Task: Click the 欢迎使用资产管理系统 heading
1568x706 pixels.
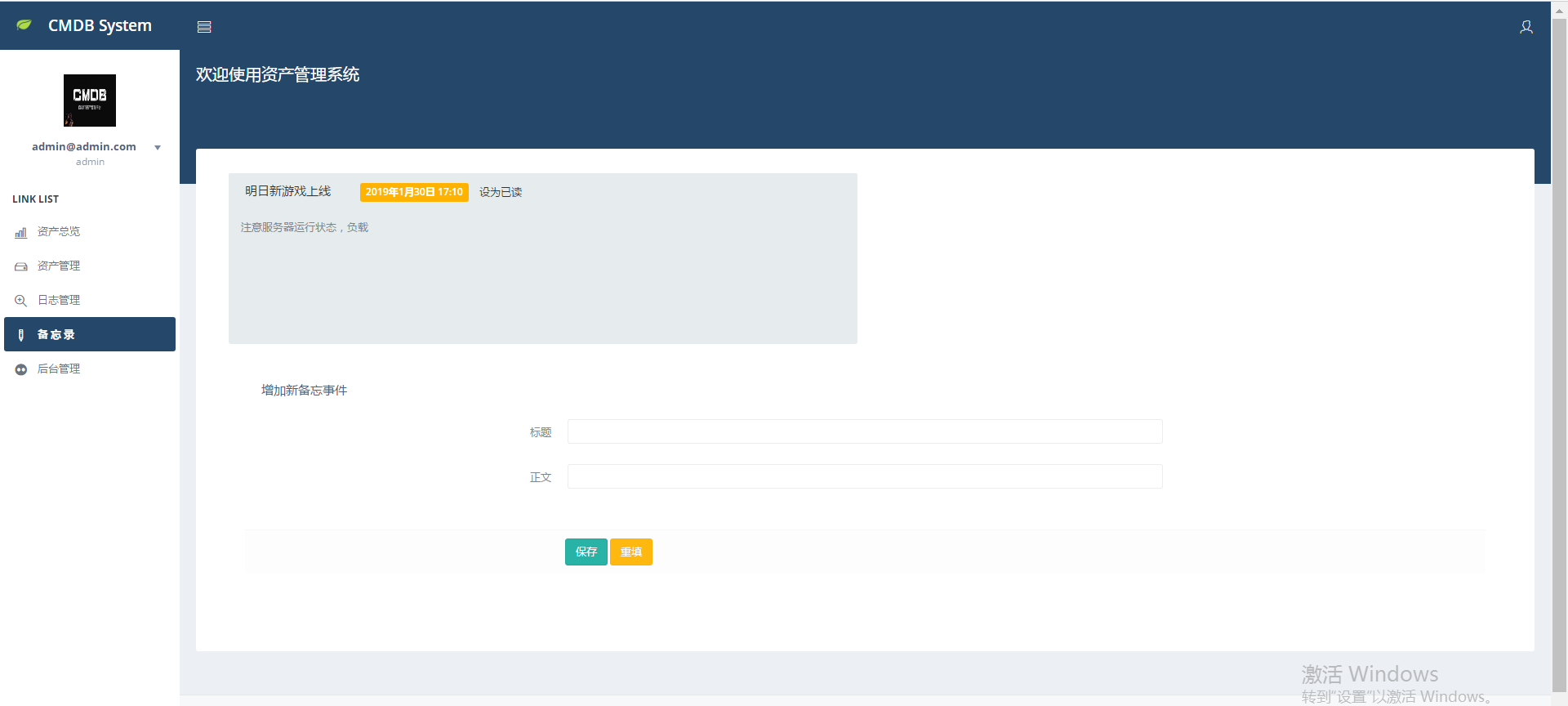Action: coord(278,74)
